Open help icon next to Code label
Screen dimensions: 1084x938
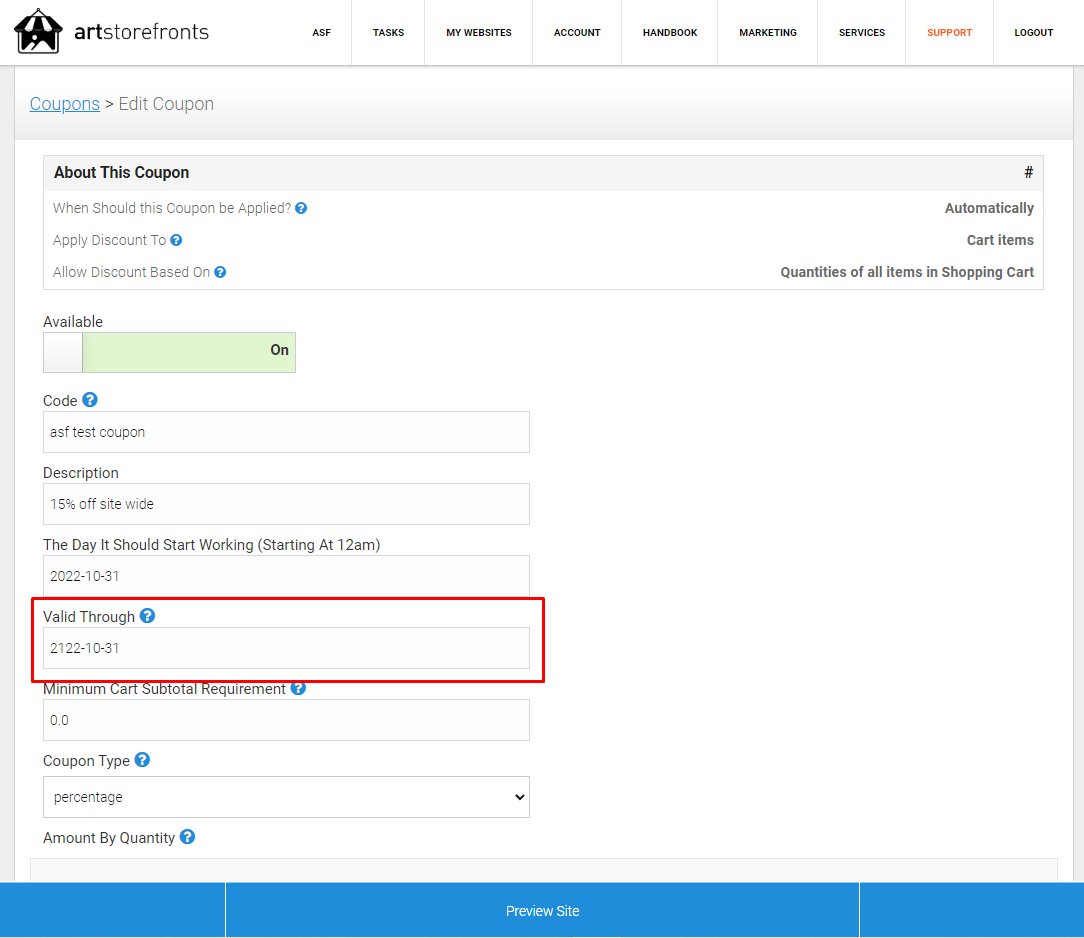click(x=90, y=400)
